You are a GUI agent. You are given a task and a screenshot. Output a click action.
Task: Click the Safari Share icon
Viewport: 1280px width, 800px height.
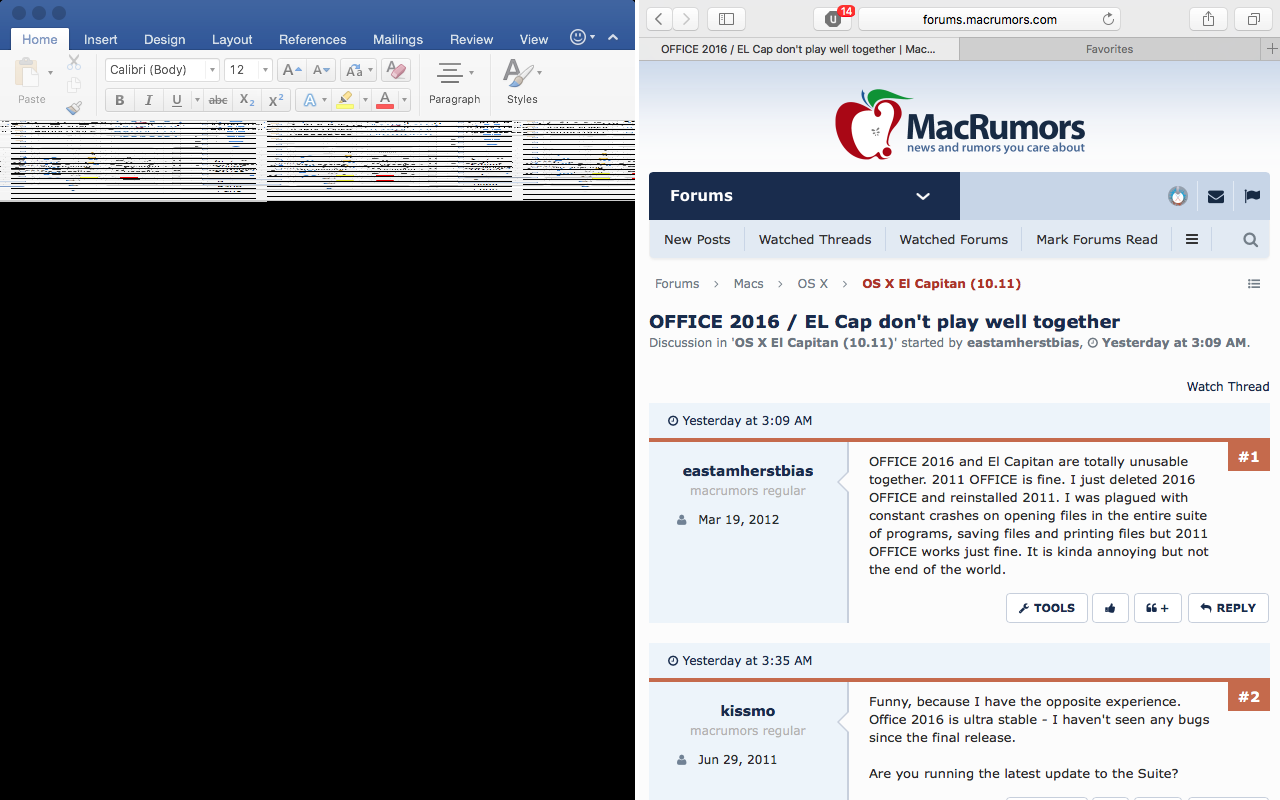tap(1208, 19)
